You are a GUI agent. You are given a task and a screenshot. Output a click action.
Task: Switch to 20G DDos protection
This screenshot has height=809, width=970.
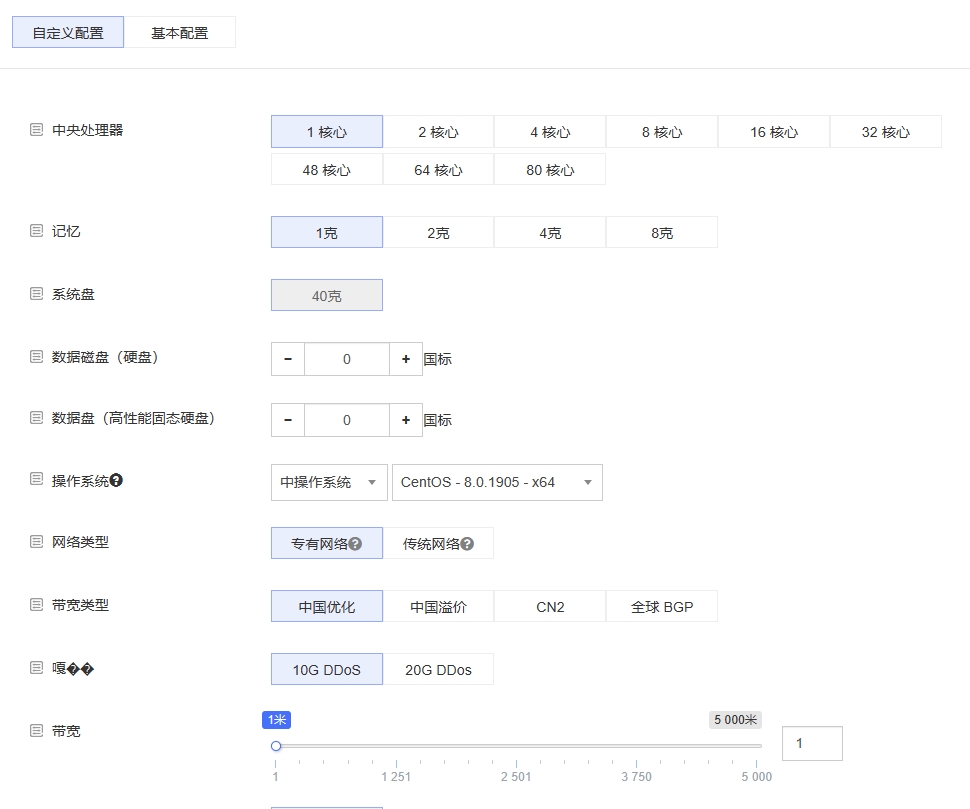coord(438,668)
